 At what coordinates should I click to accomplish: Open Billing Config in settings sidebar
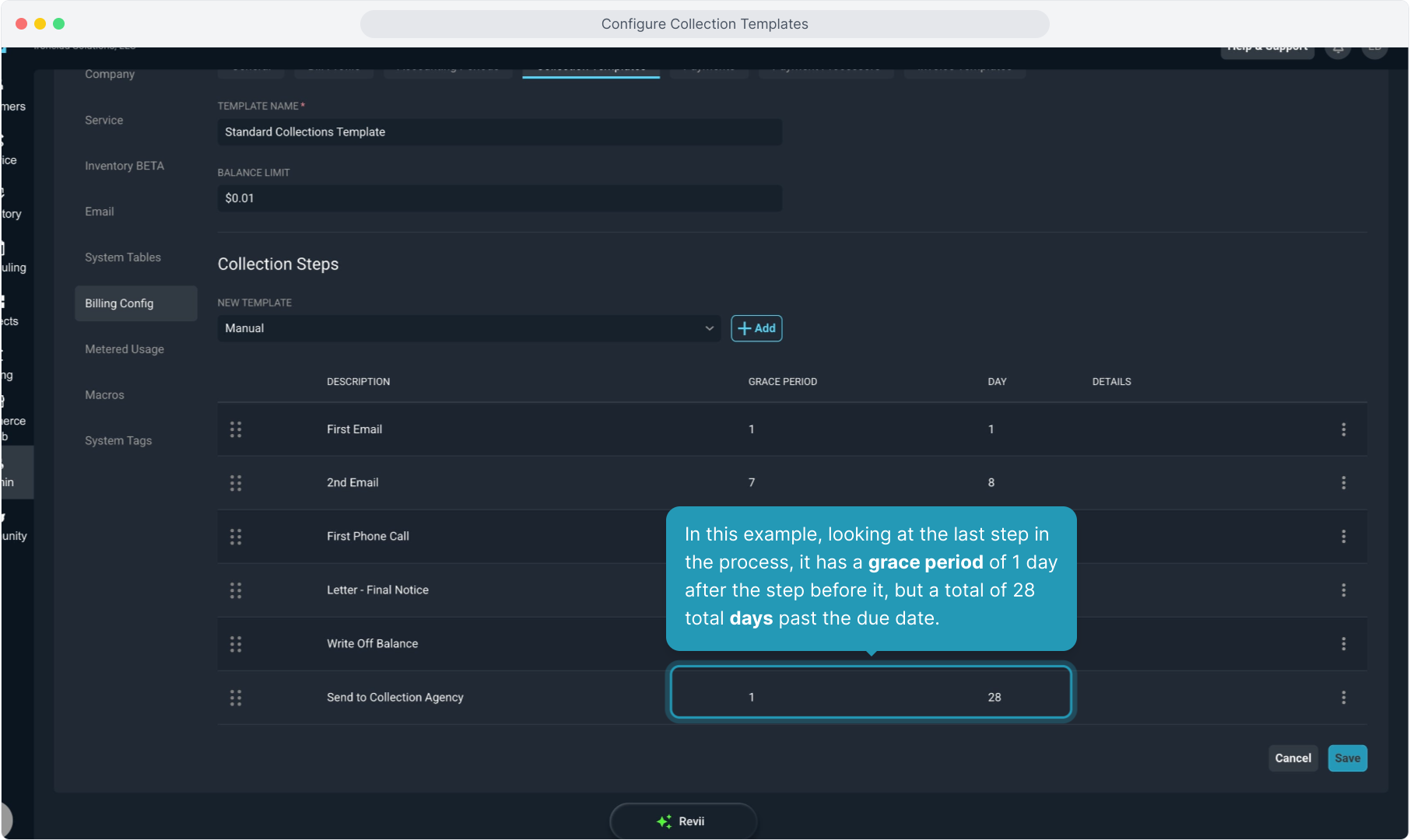120,303
